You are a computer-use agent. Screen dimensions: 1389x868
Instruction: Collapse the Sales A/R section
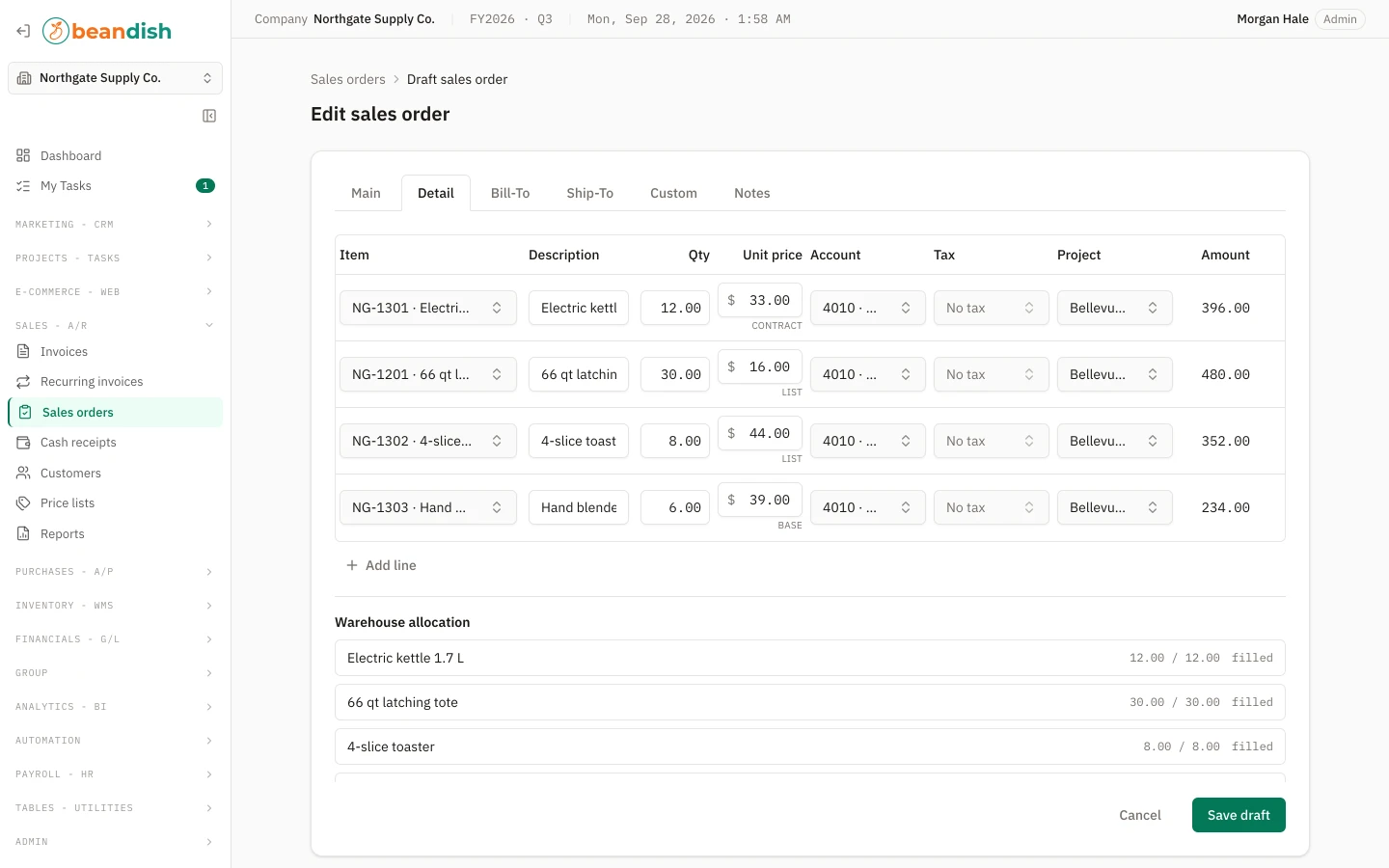click(115, 326)
